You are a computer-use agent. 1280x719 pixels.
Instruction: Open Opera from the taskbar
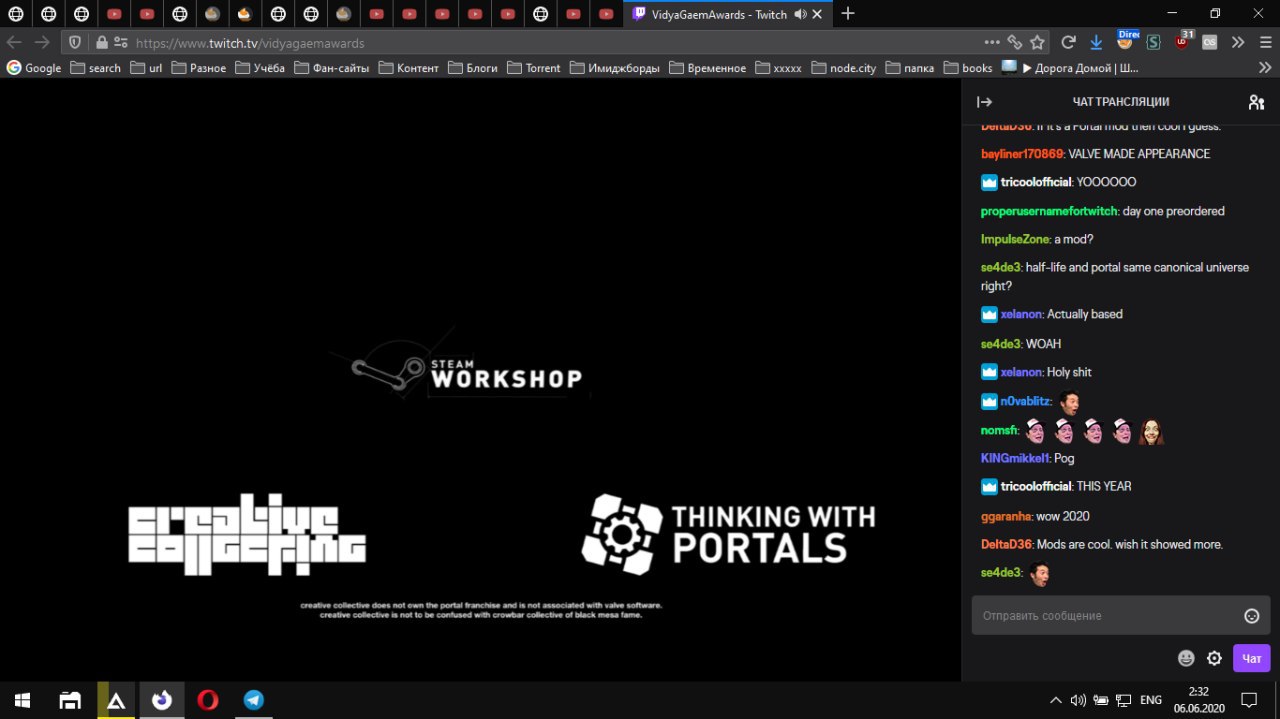tap(208, 700)
